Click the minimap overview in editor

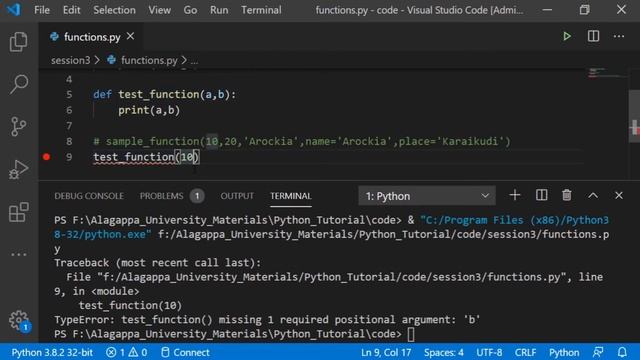(606, 73)
